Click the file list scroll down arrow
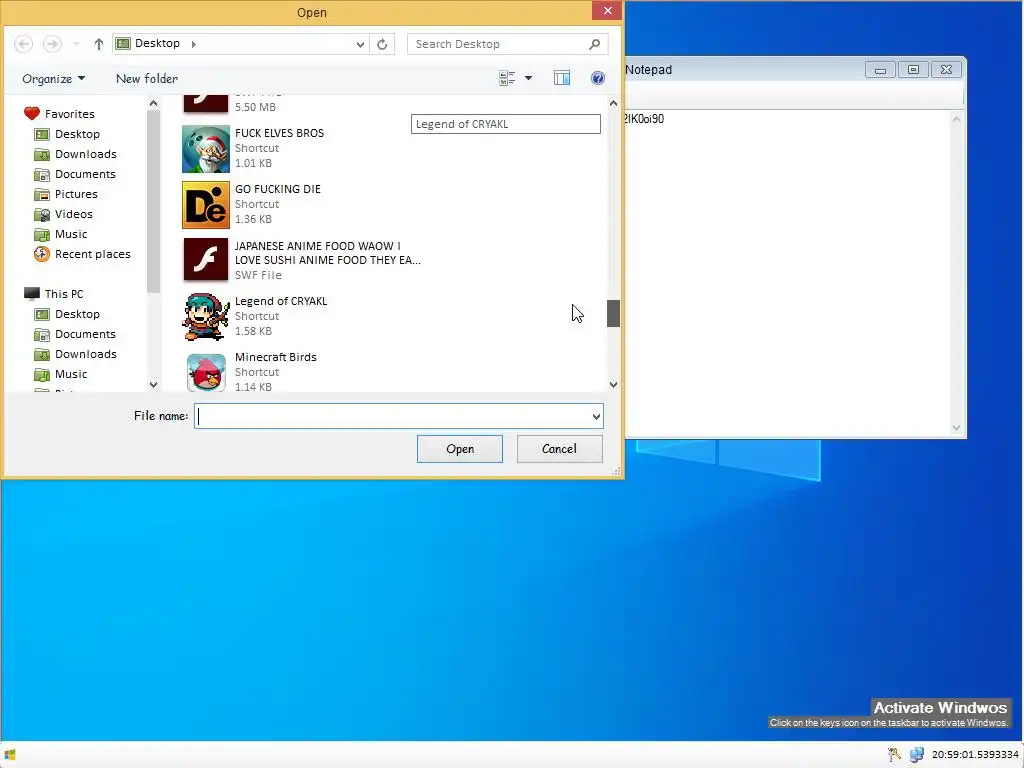Viewport: 1024px width, 768px height. click(x=613, y=385)
